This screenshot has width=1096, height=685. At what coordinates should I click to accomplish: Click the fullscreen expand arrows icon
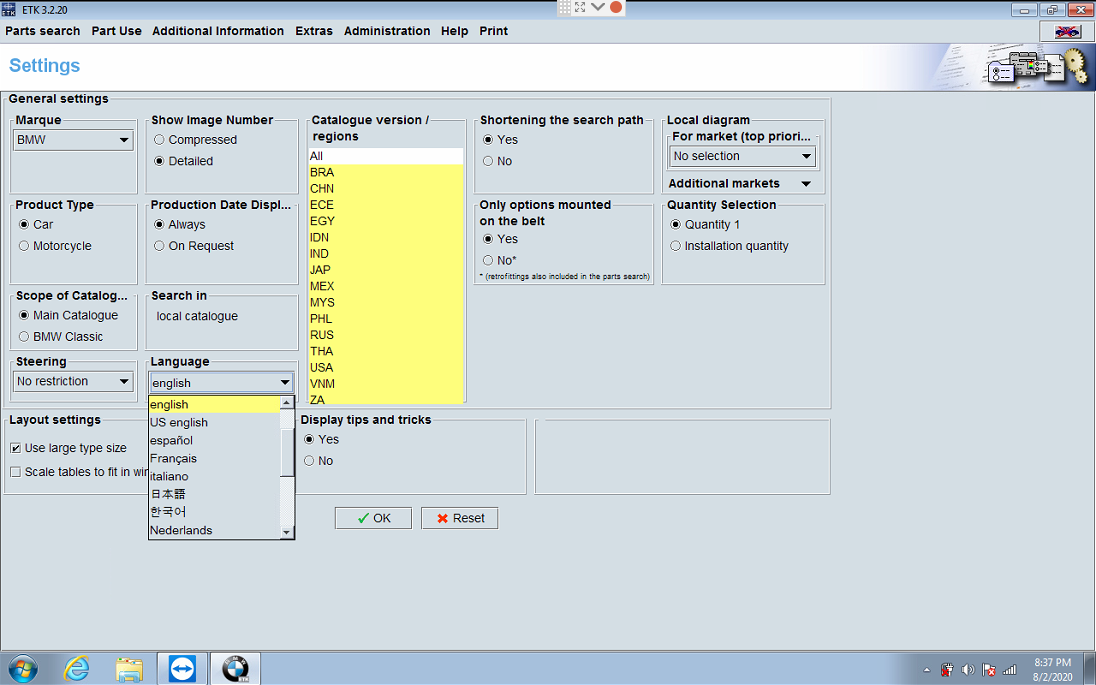tap(580, 7)
